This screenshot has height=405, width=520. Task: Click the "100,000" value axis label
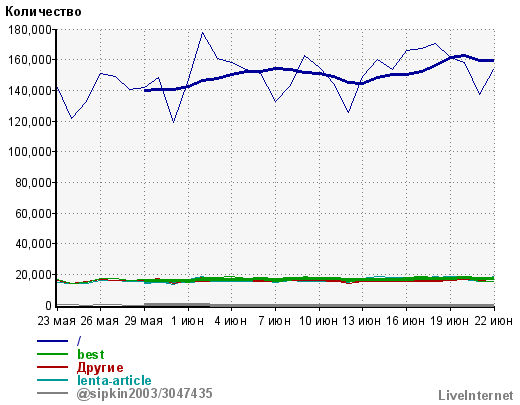point(30,152)
